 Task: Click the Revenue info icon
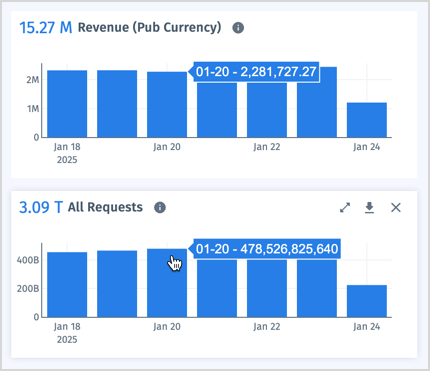pyautogui.click(x=238, y=28)
